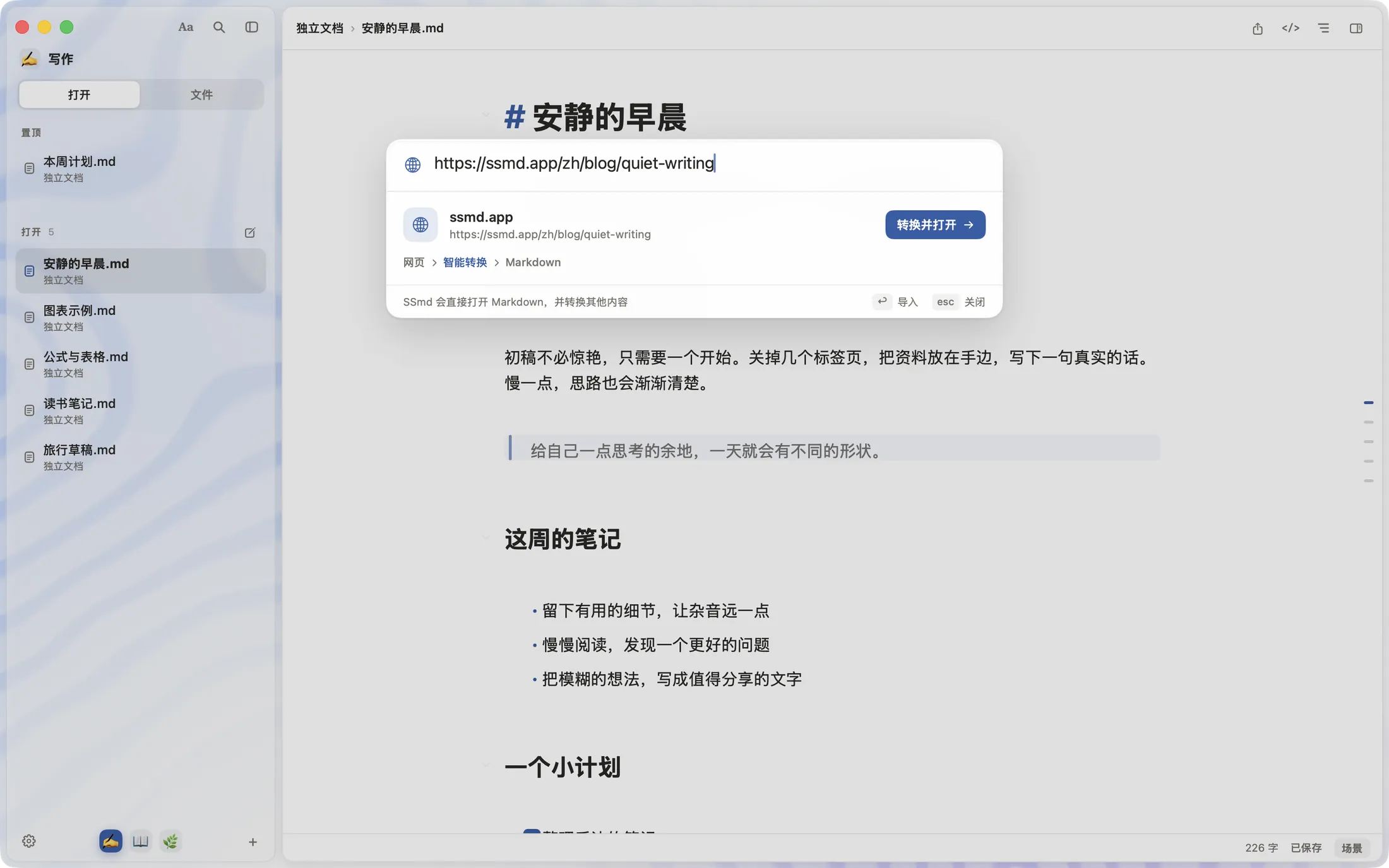Click the share/export icon in top bar
The width and height of the screenshot is (1389, 868).
click(1257, 28)
